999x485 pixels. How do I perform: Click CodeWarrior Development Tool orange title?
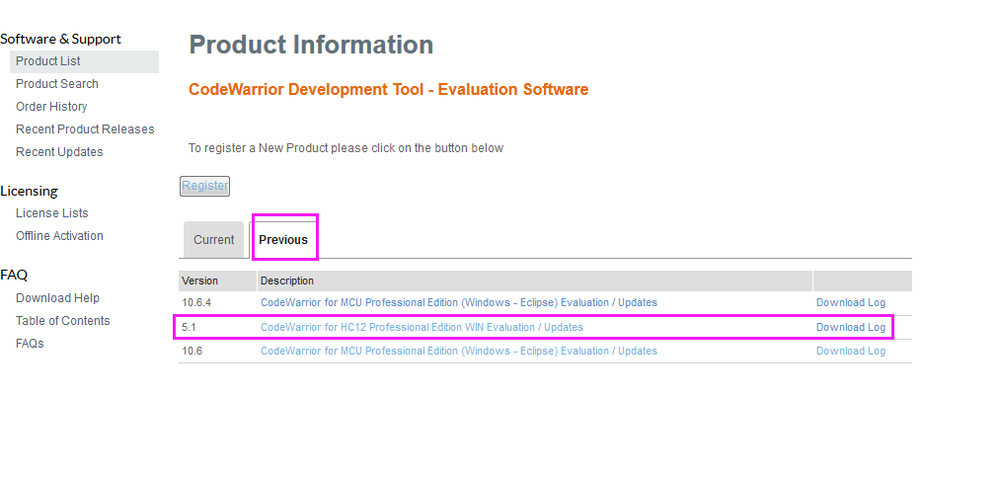(389, 90)
